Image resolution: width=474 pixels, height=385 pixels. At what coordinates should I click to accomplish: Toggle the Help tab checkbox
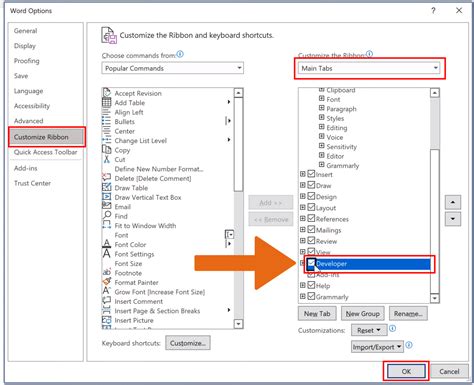tap(311, 285)
